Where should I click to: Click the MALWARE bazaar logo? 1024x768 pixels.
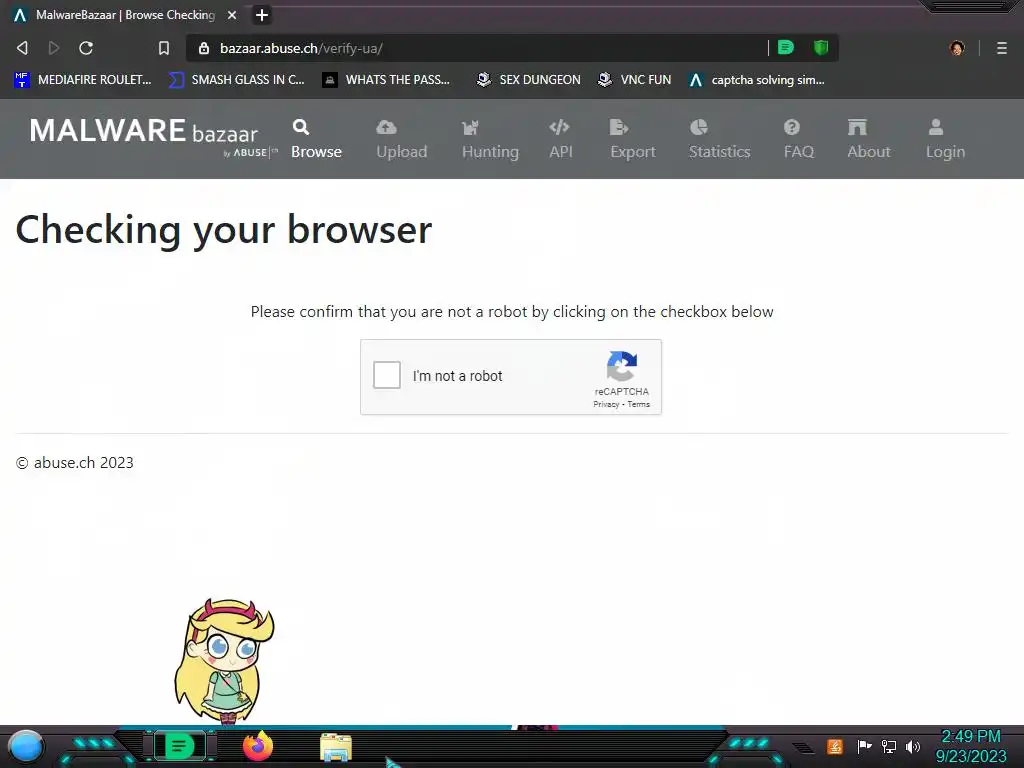pos(152,136)
